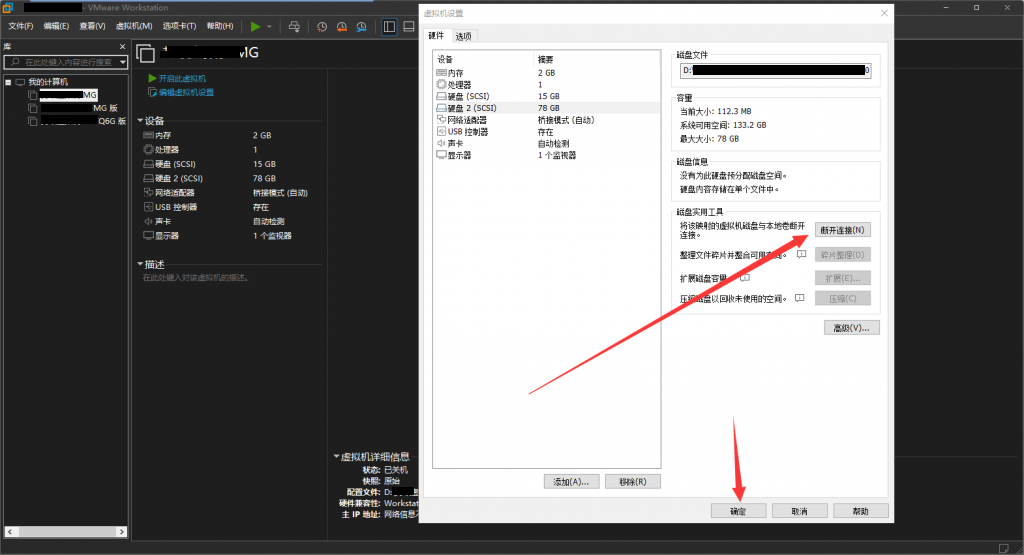
Task: Click info bubble beside 压缩磁盘 text
Action: pyautogui.click(x=799, y=298)
